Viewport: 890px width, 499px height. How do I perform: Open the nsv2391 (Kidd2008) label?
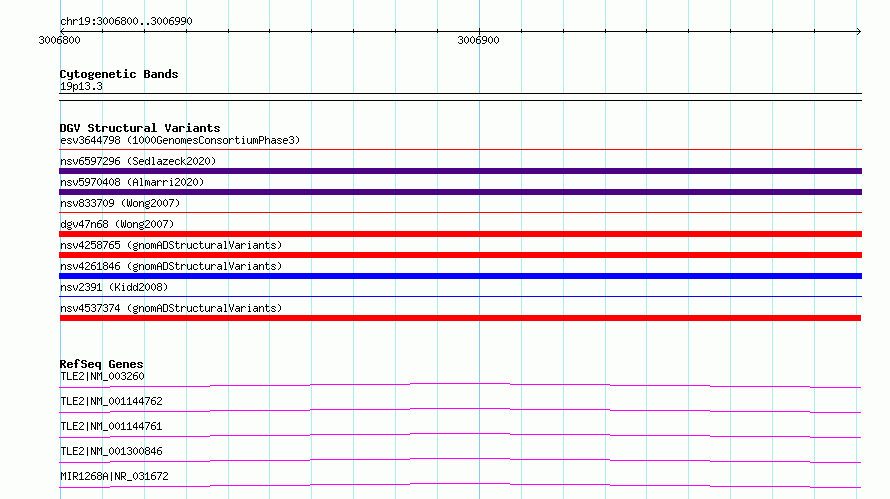(x=114, y=287)
